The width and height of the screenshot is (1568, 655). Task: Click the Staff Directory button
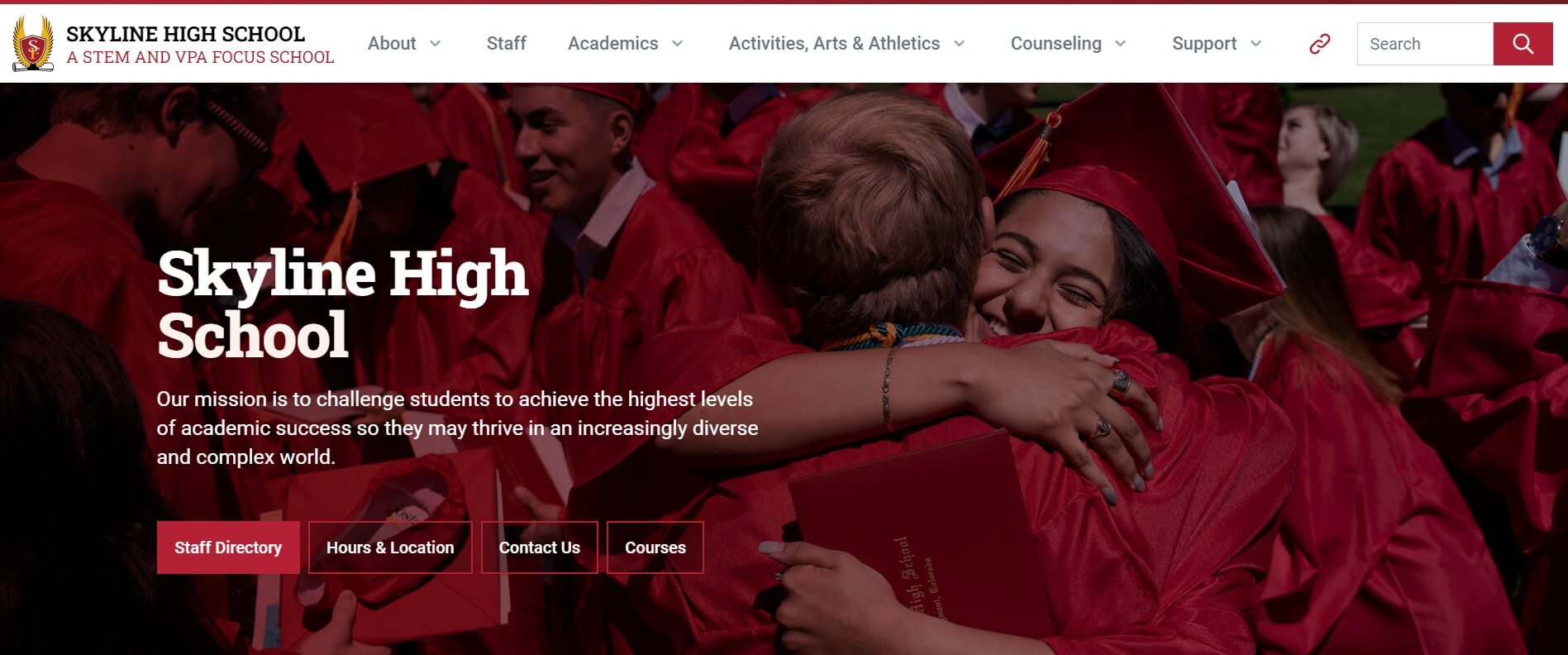(228, 547)
